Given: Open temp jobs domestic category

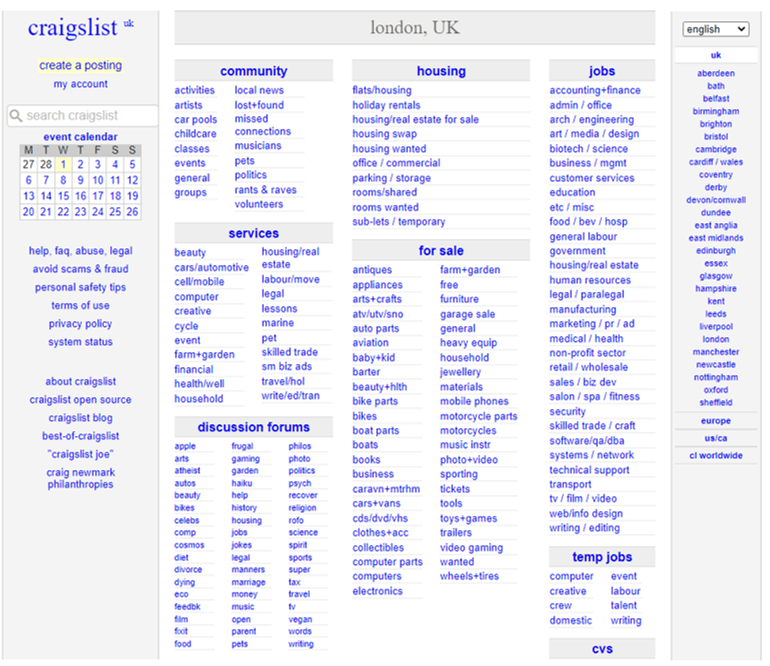Looking at the screenshot, I should pyautogui.click(x=571, y=620).
